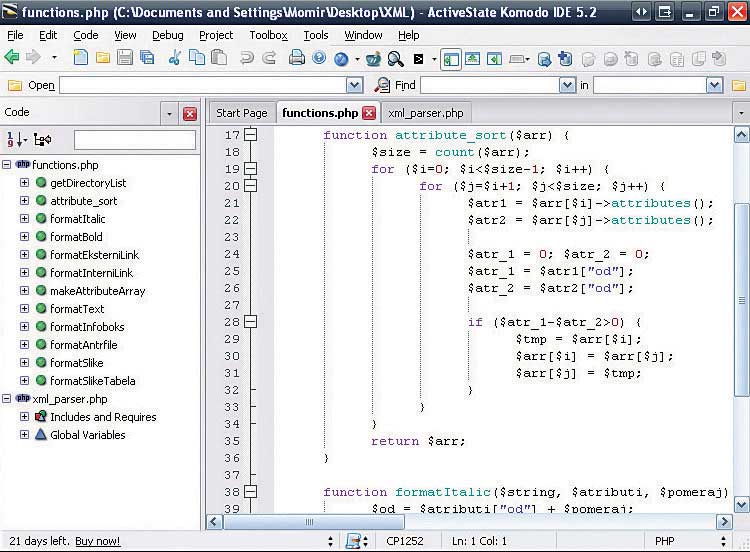Switch to the xml_parser.php tab

426,113
